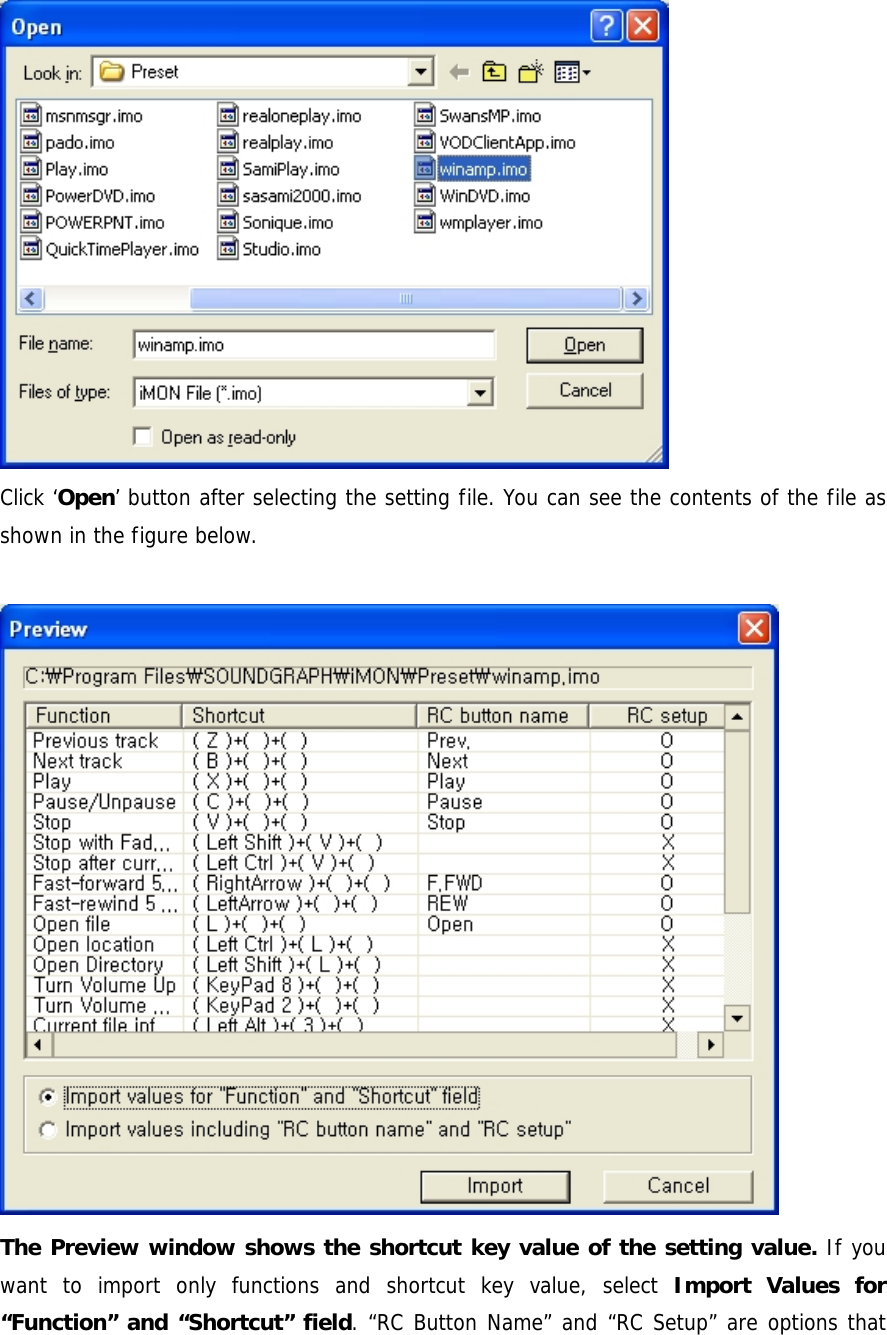Select the realplay.imo file icon
This screenshot has width=887, height=1335.
[227, 141]
